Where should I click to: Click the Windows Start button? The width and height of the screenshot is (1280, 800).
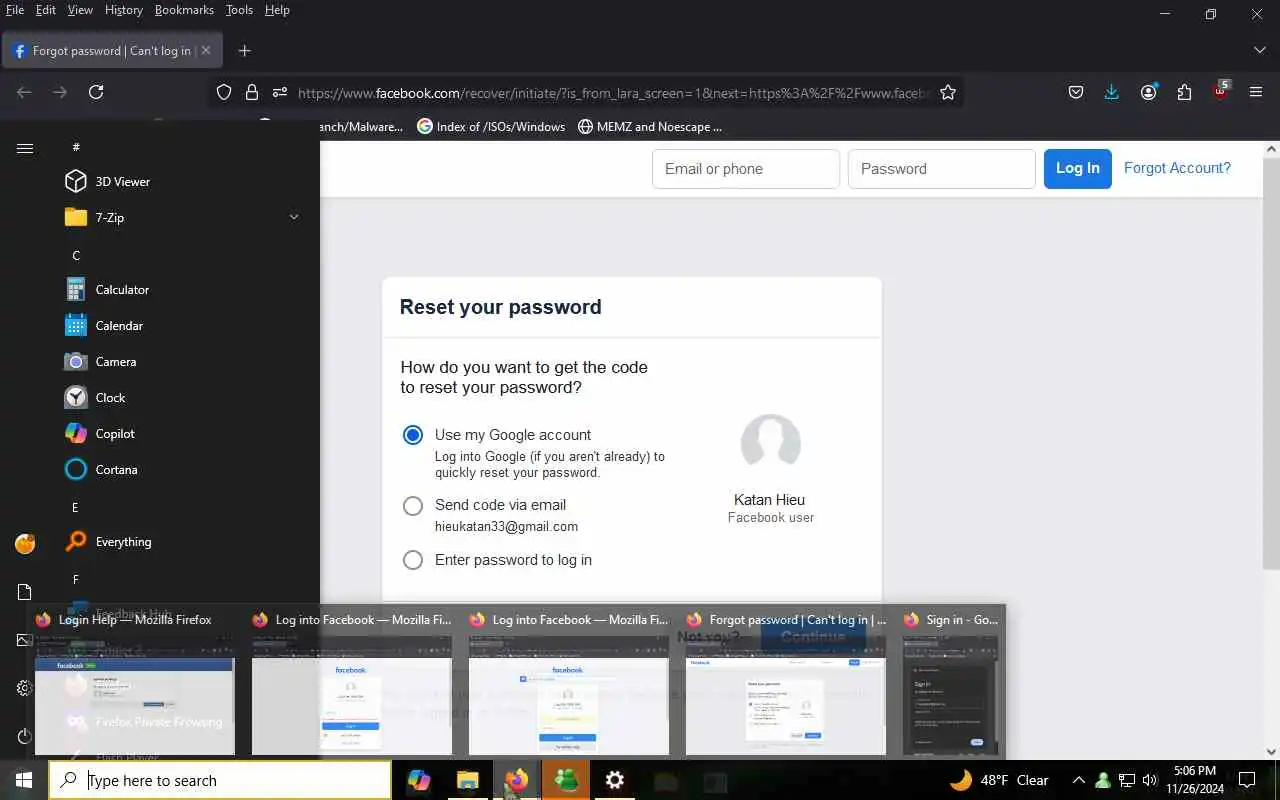coord(24,780)
